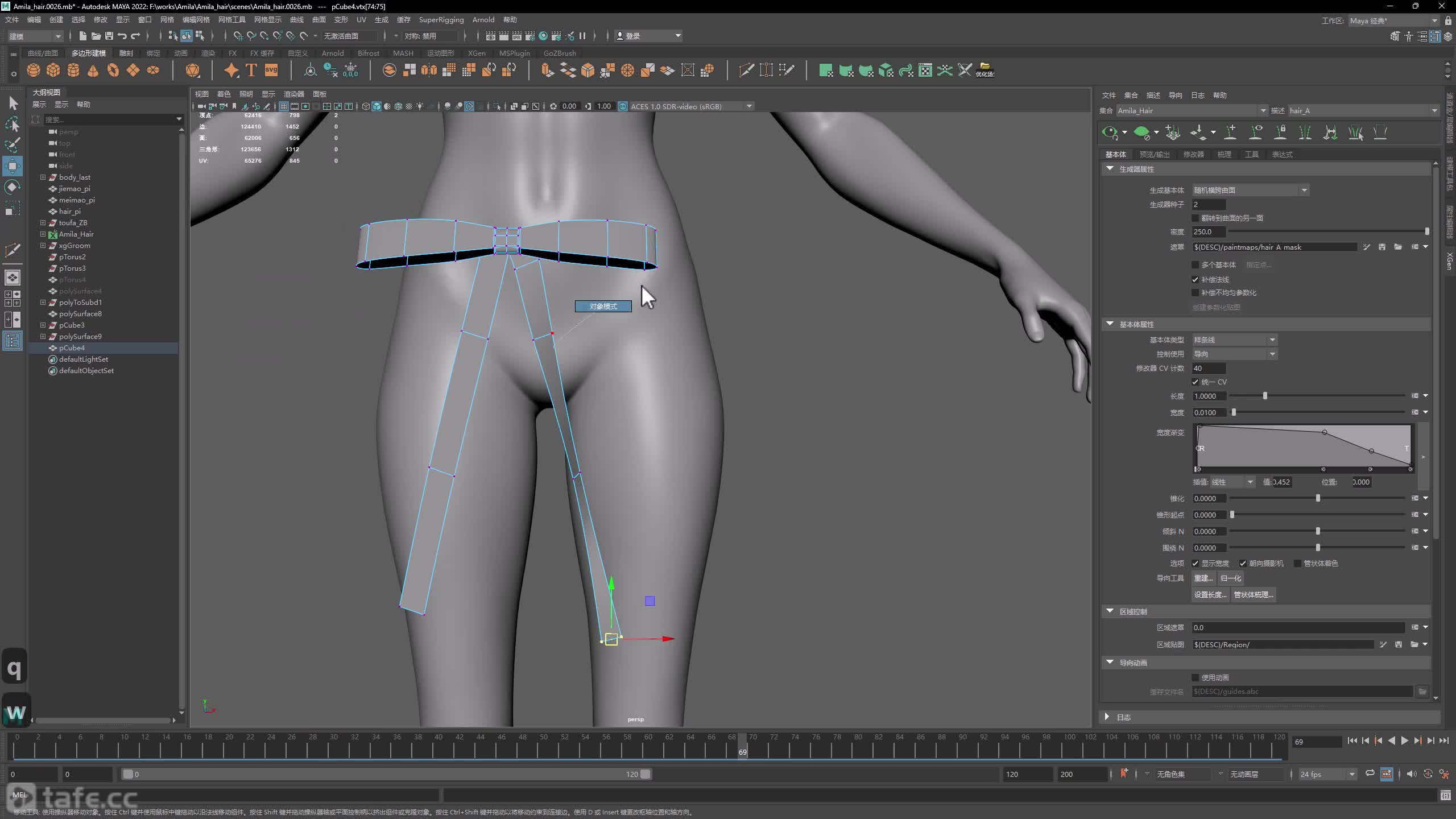Viewport: 1456px width, 819px height.
Task: Click the audio speaker icon near timeline
Action: (x=1412, y=774)
